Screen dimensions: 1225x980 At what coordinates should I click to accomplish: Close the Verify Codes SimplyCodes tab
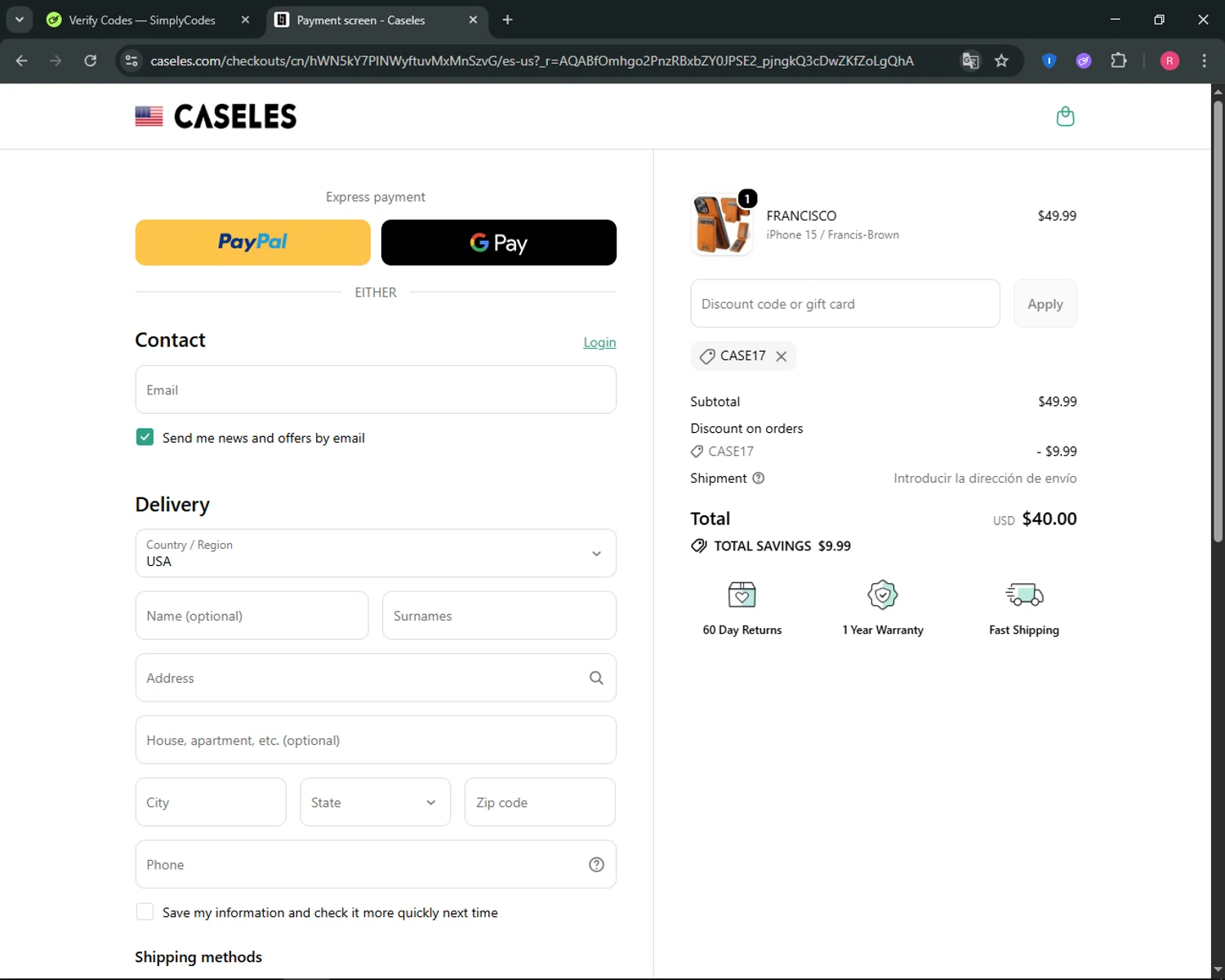click(x=245, y=20)
